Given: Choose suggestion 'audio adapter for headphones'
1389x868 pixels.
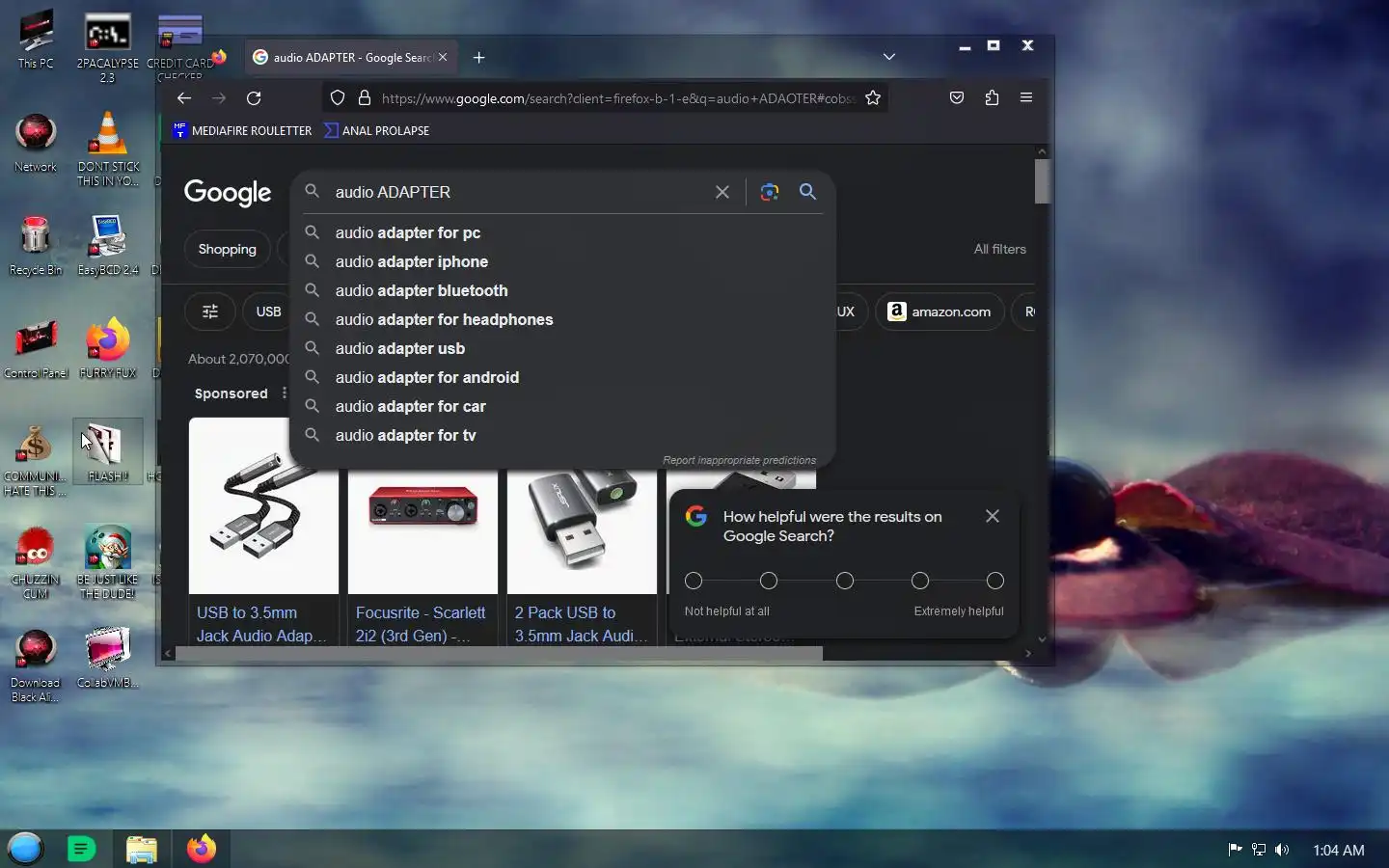Looking at the screenshot, I should point(562,319).
